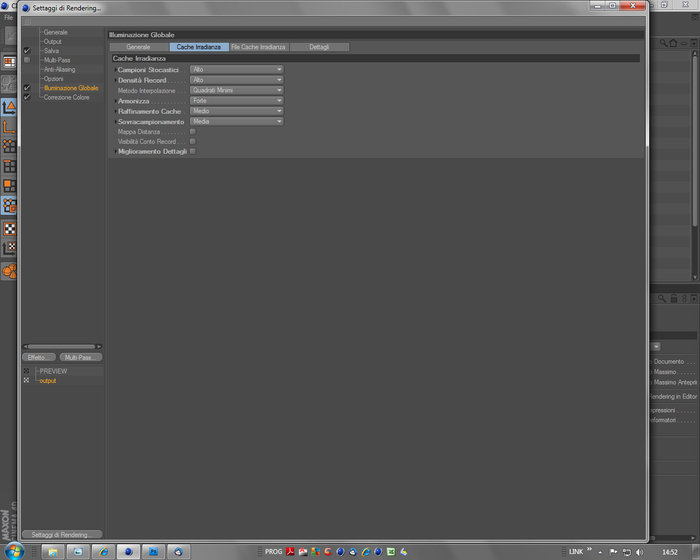Image resolution: width=700 pixels, height=560 pixels.
Task: Click the Multi-Pass... button
Action: point(80,357)
